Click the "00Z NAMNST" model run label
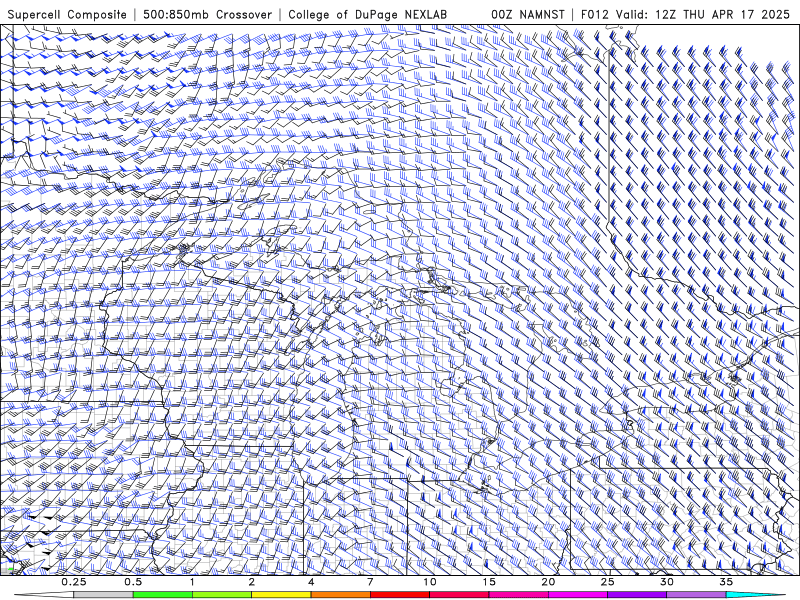This screenshot has height=600, width=800. point(528,14)
